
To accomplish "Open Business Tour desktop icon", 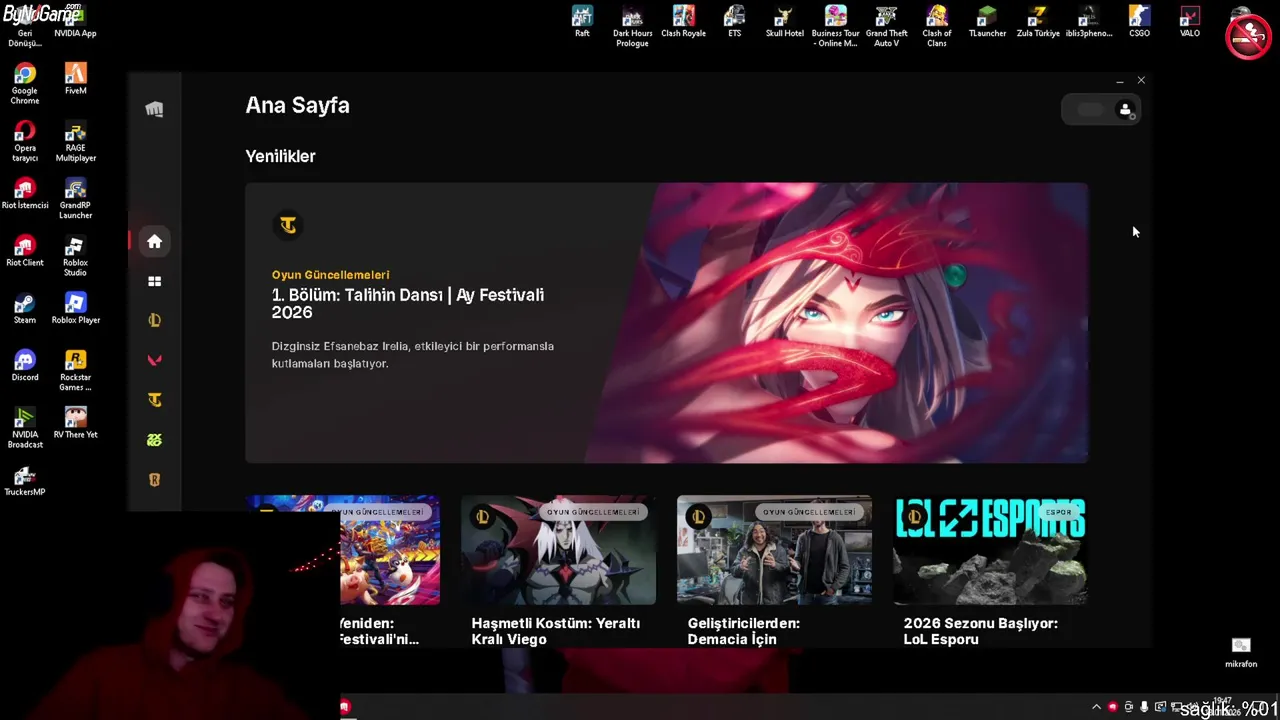I will [x=835, y=26].
